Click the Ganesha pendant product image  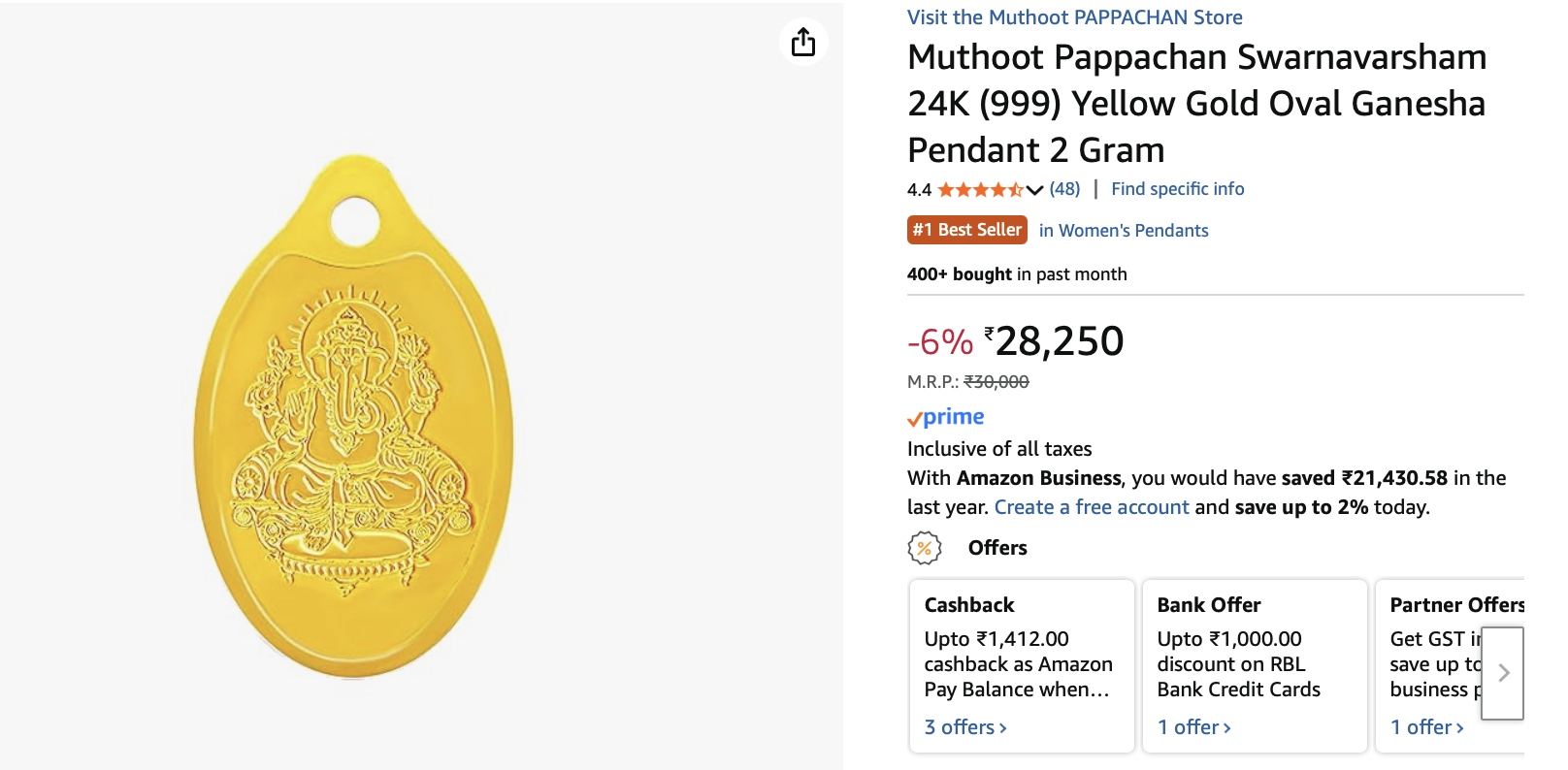pos(353,417)
